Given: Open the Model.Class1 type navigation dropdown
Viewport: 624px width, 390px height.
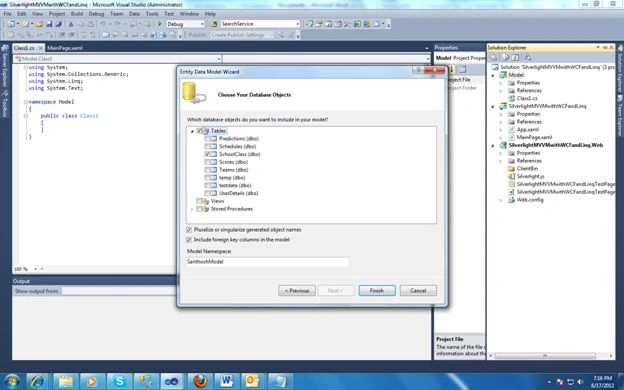Looking at the screenshot, I should (x=218, y=59).
